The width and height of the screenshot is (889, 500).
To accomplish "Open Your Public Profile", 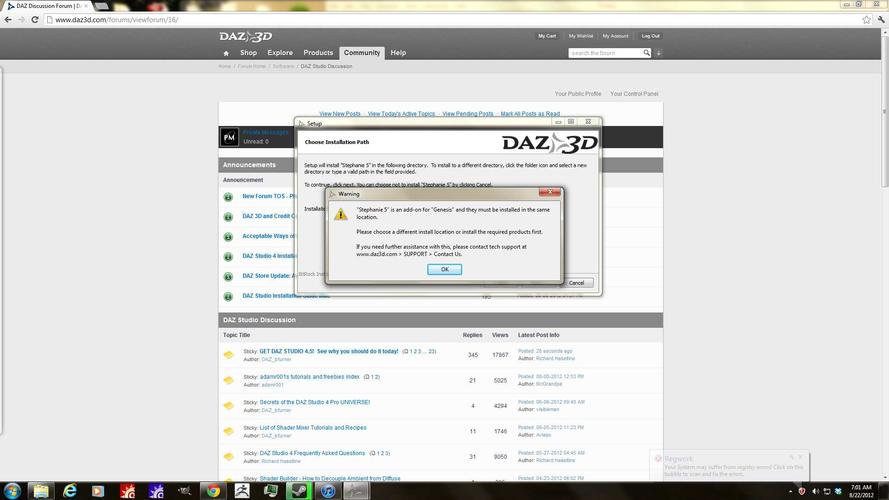I will (578, 94).
